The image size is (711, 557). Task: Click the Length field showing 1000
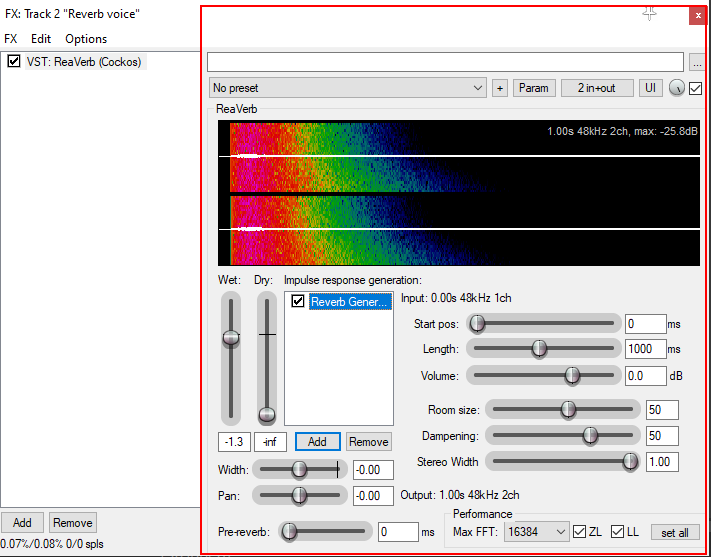[x=646, y=349]
